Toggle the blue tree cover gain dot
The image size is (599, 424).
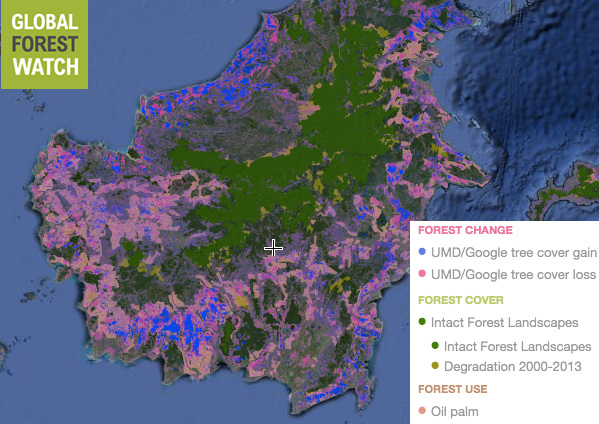[422, 252]
